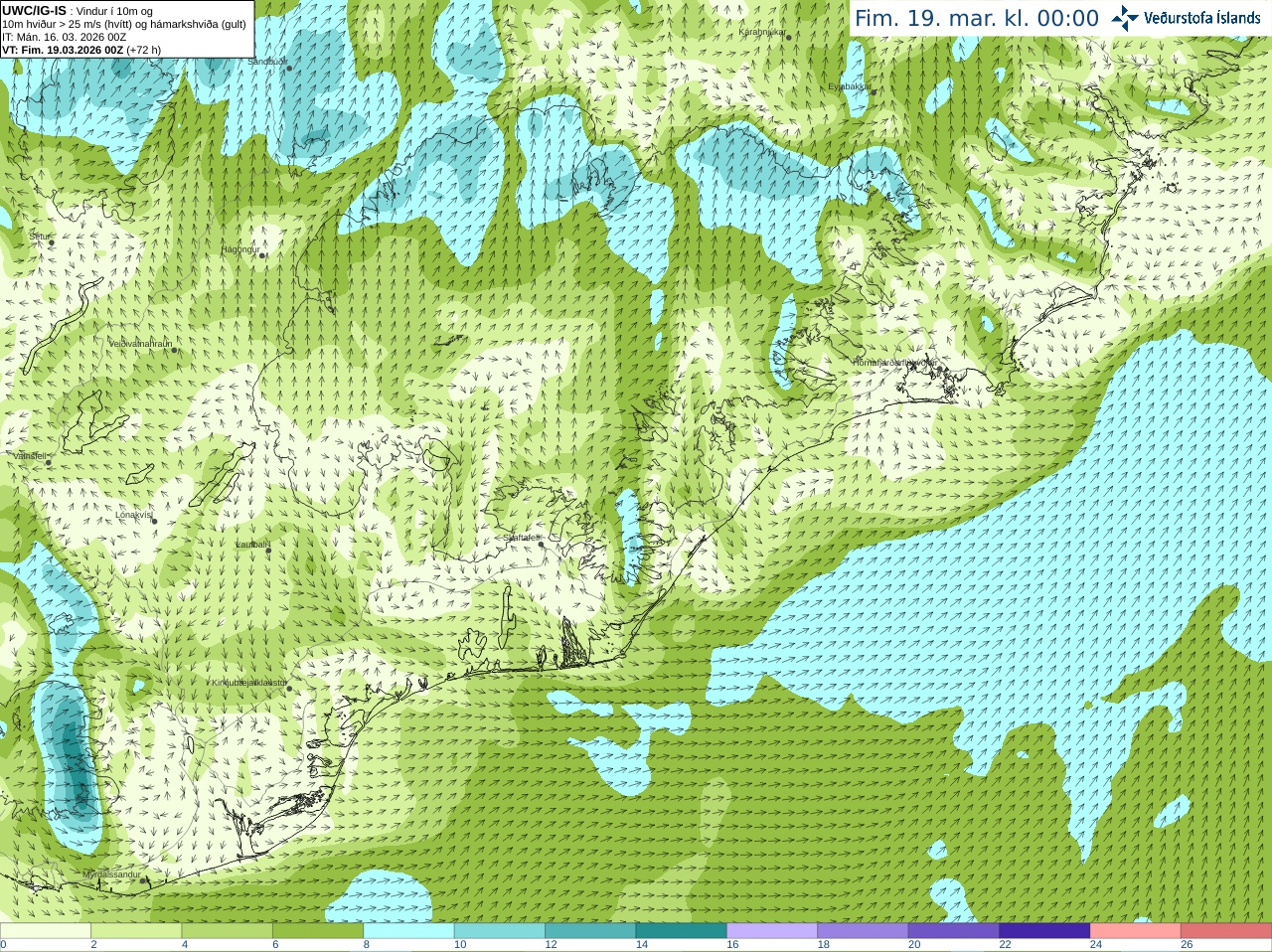
Task: Pick the 4–6 m/s green legend swatch
Action: click(227, 931)
